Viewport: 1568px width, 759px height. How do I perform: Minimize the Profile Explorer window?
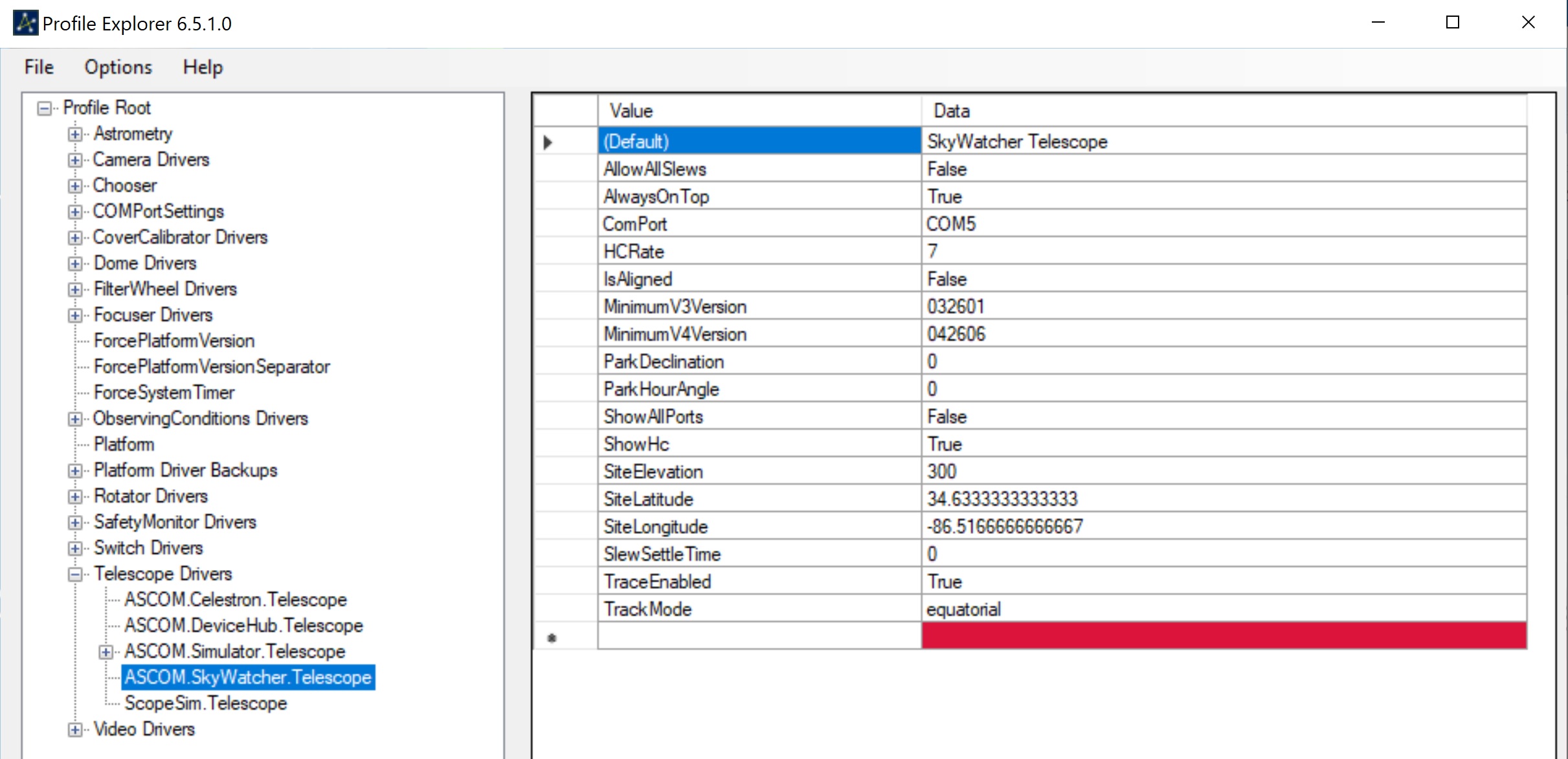1378,23
